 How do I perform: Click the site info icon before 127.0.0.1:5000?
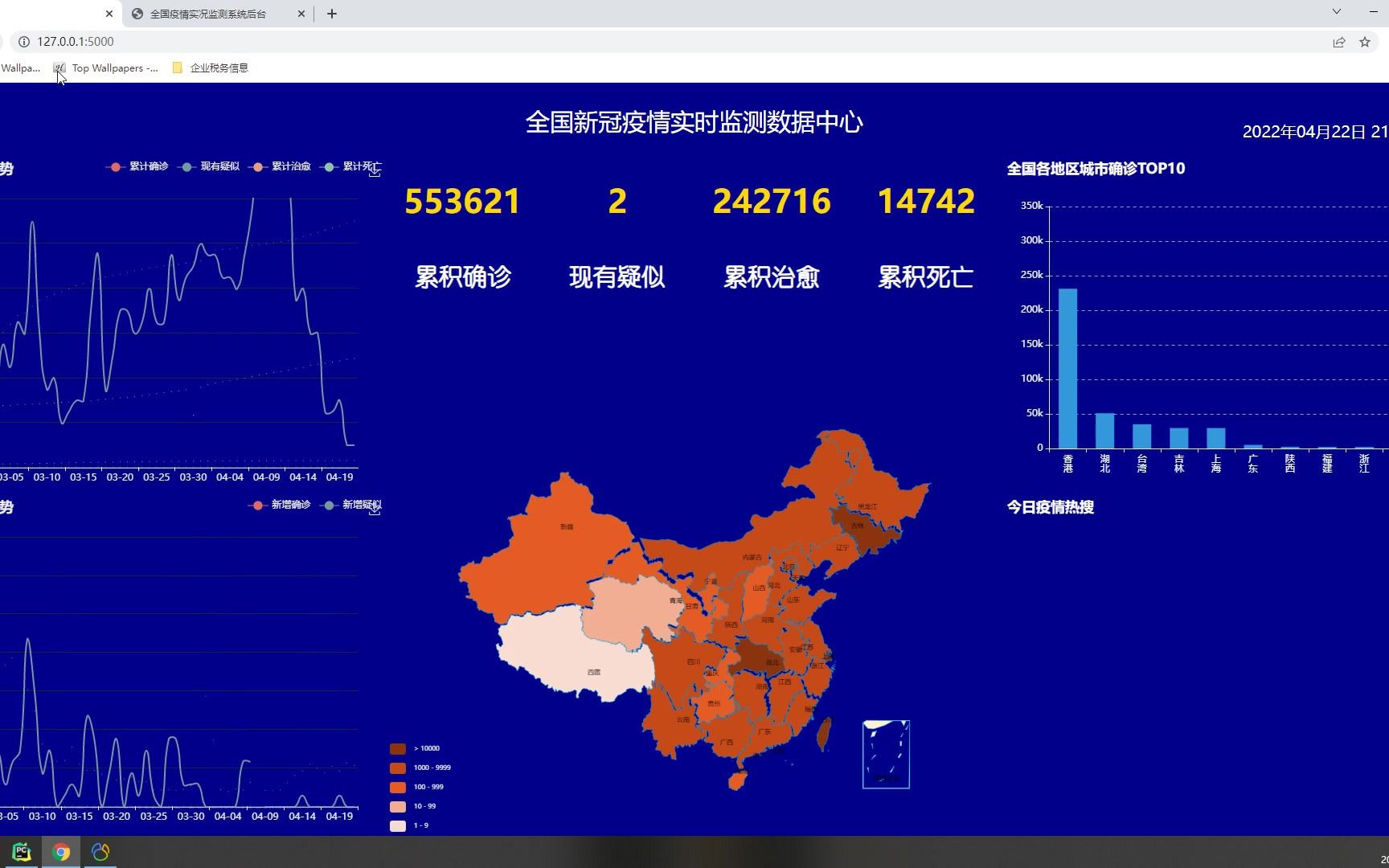25,42
